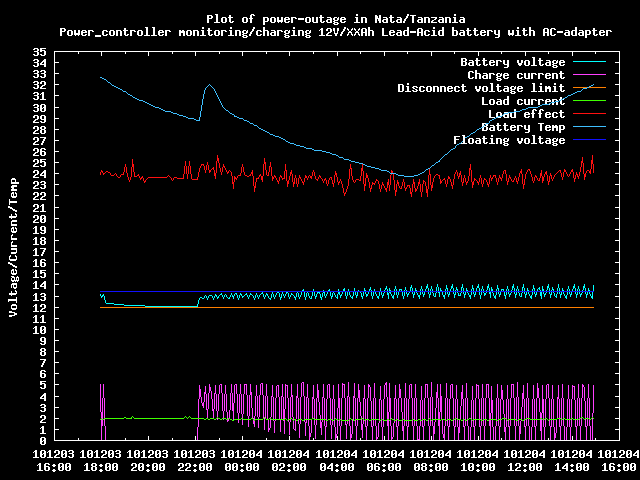Click the 101204 16:00 x-axis tick label
The width and height of the screenshot is (640, 480).
619,459
